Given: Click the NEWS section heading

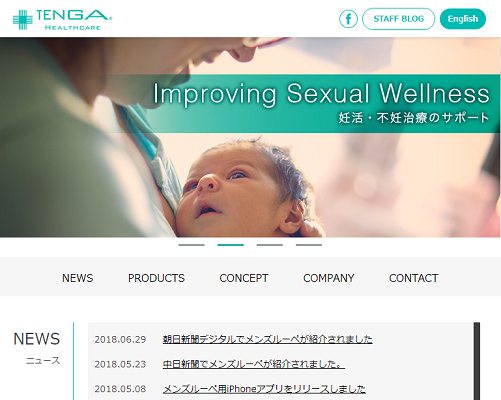Looking at the screenshot, I should click(37, 339).
